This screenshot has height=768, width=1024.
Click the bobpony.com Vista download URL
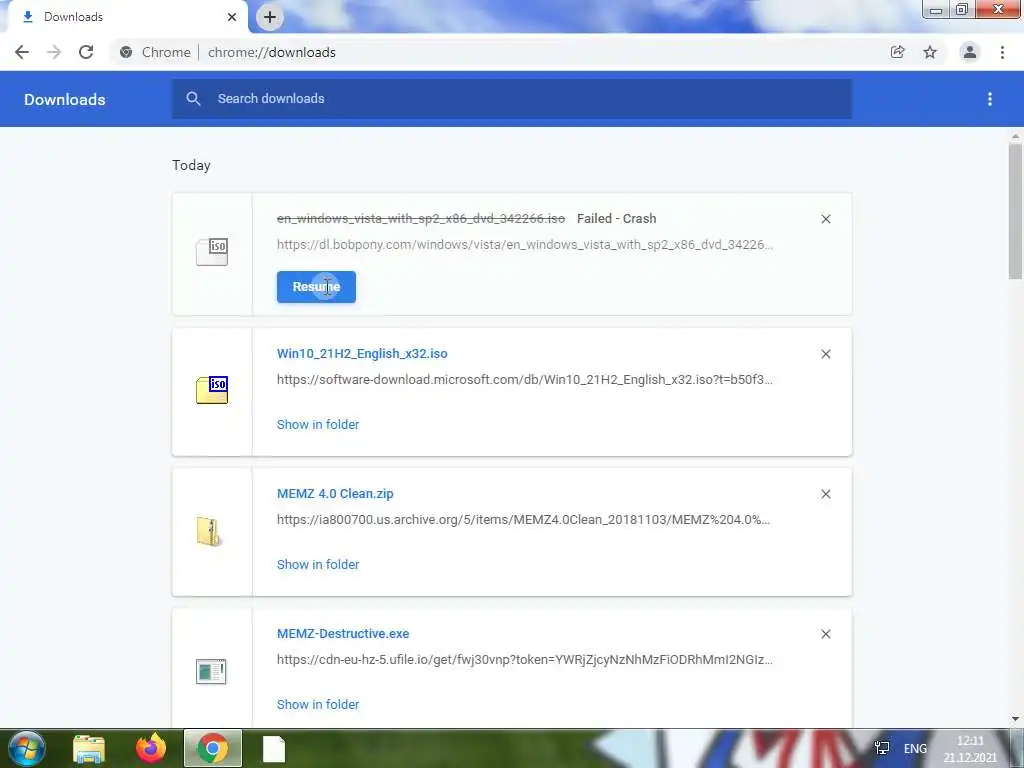pos(524,245)
